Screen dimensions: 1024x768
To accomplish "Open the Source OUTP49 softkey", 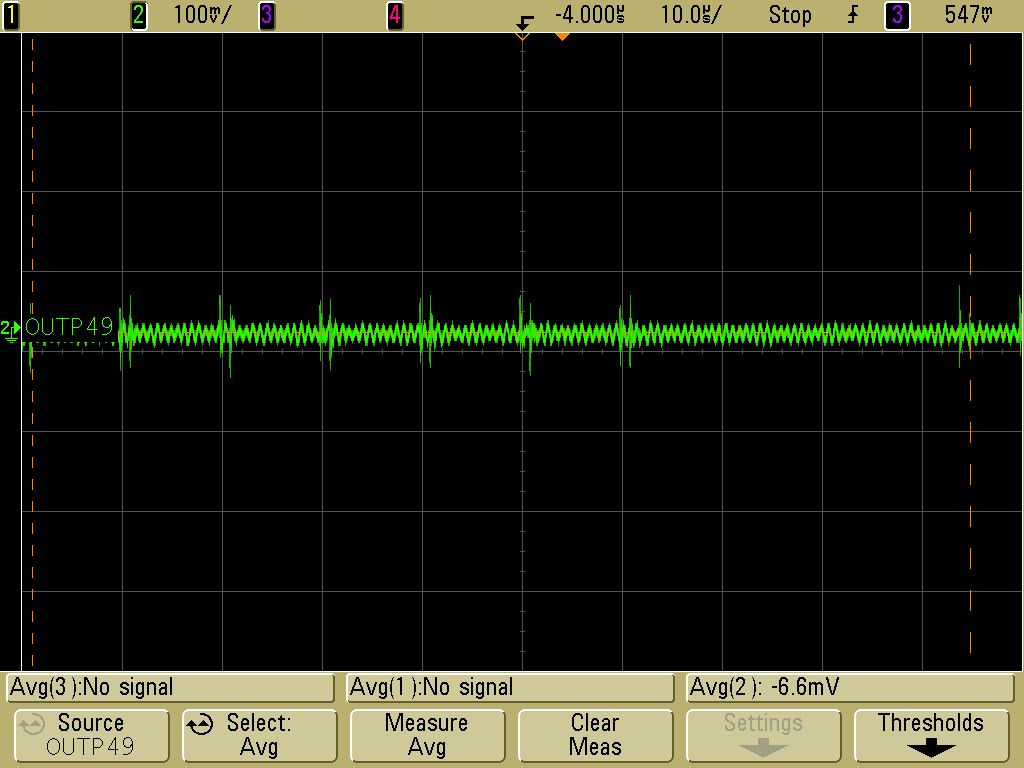I will pos(91,735).
